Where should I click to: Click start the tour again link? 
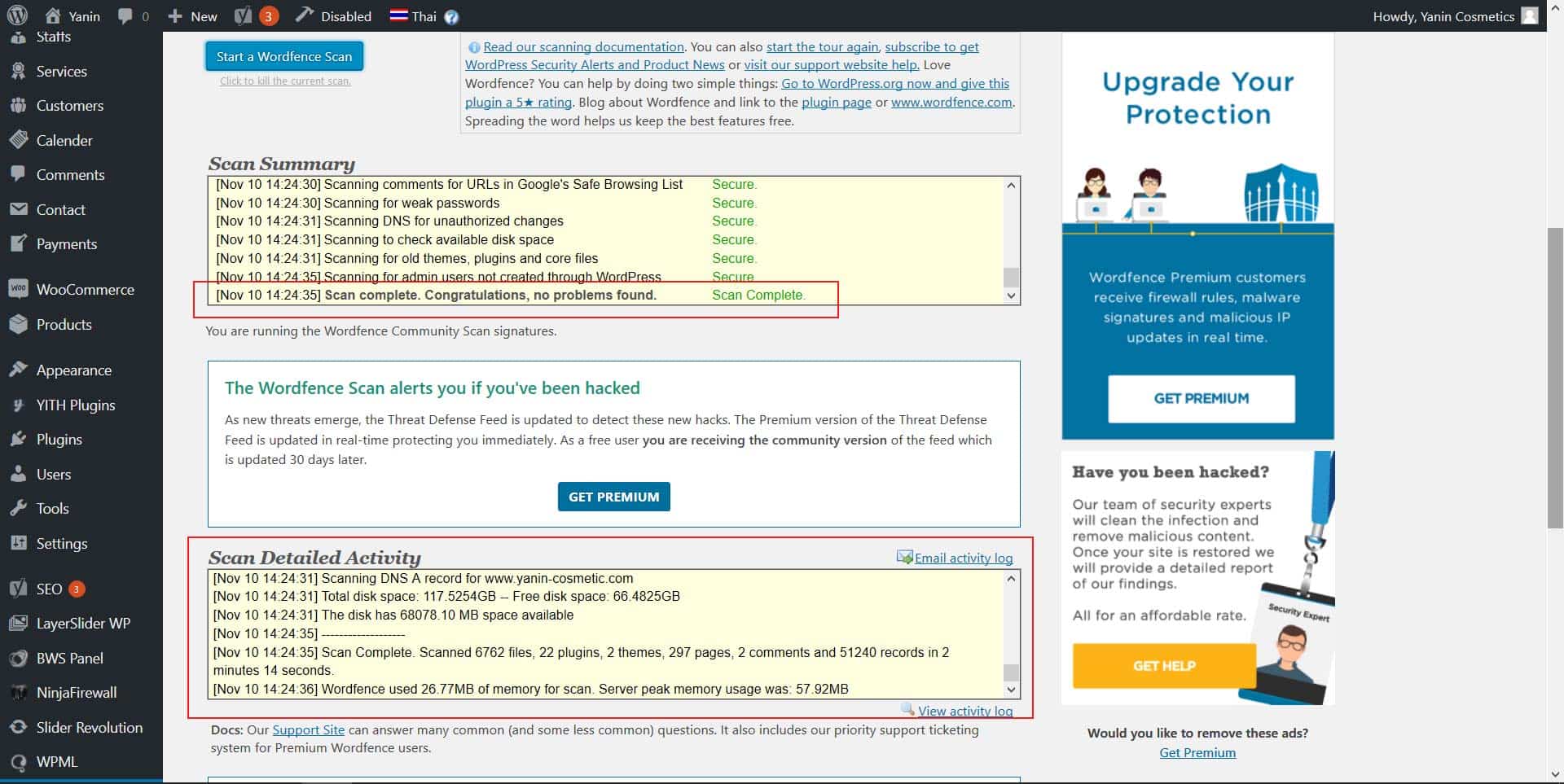(822, 46)
